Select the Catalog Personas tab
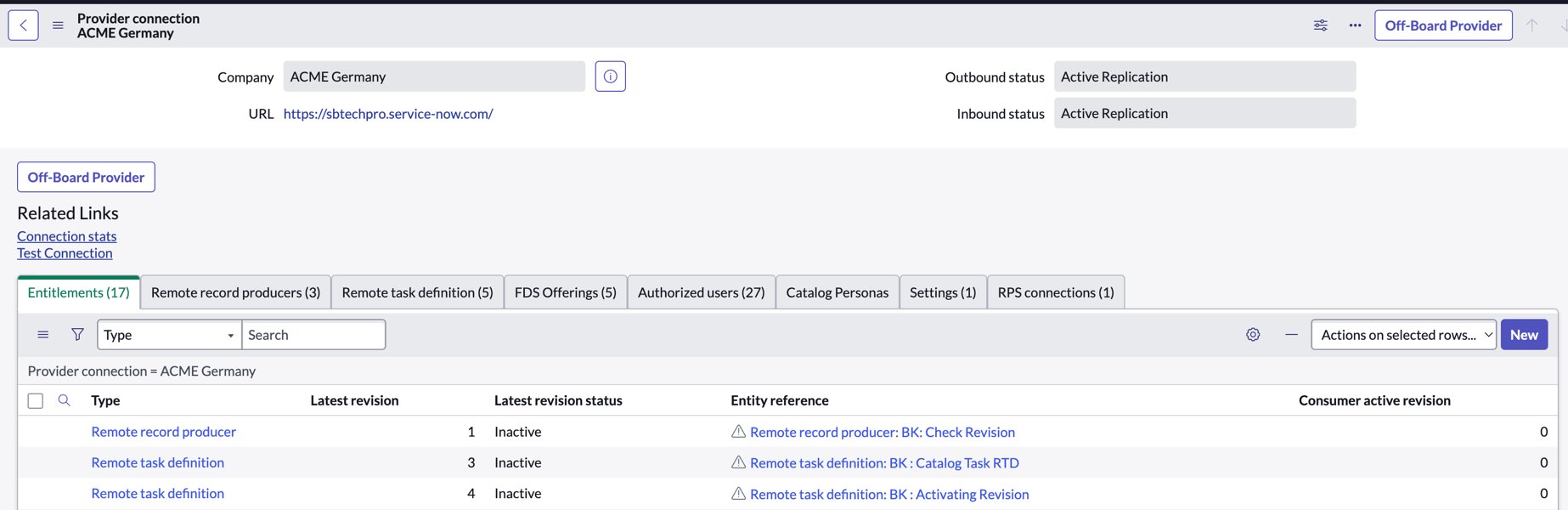The height and width of the screenshot is (510, 1568). click(838, 292)
